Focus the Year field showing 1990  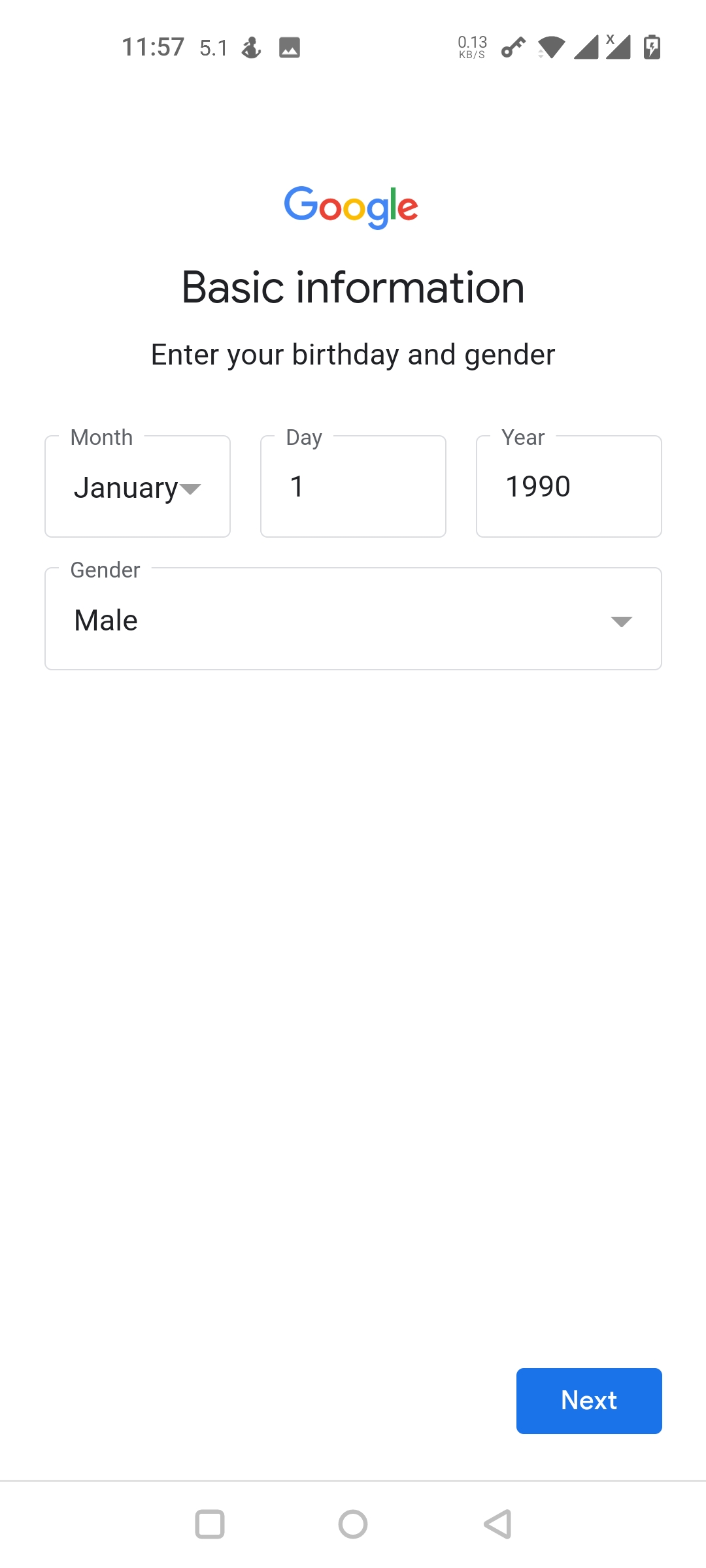(569, 487)
